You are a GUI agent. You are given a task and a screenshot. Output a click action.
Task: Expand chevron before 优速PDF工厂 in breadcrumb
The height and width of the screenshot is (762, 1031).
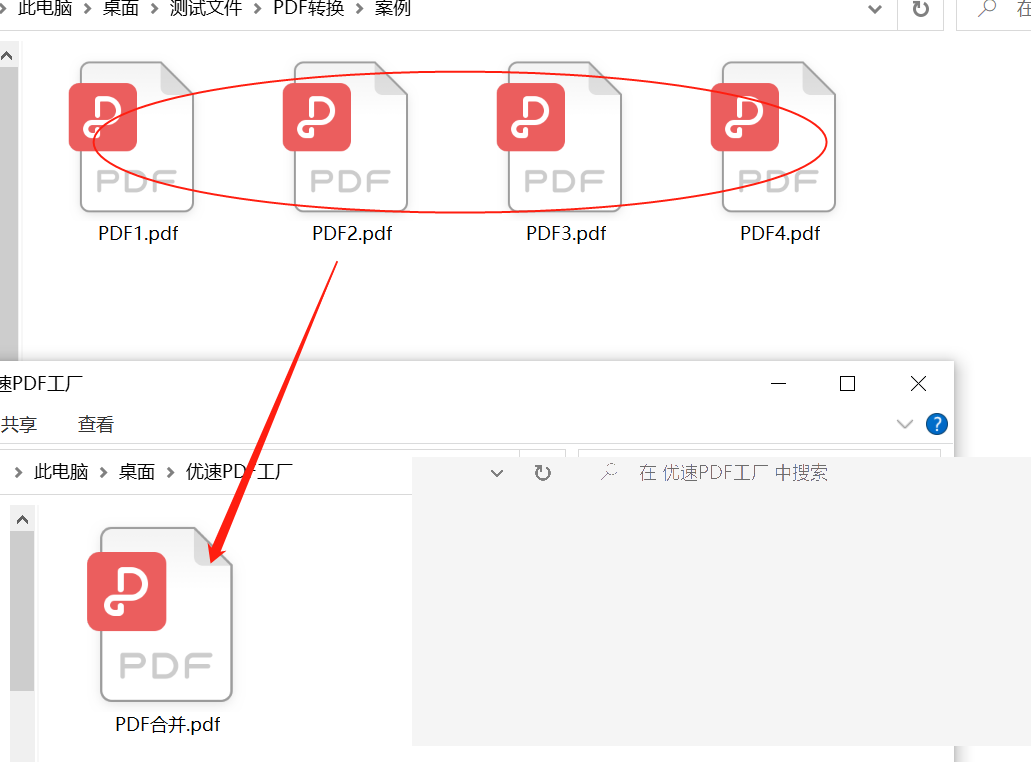pos(170,472)
